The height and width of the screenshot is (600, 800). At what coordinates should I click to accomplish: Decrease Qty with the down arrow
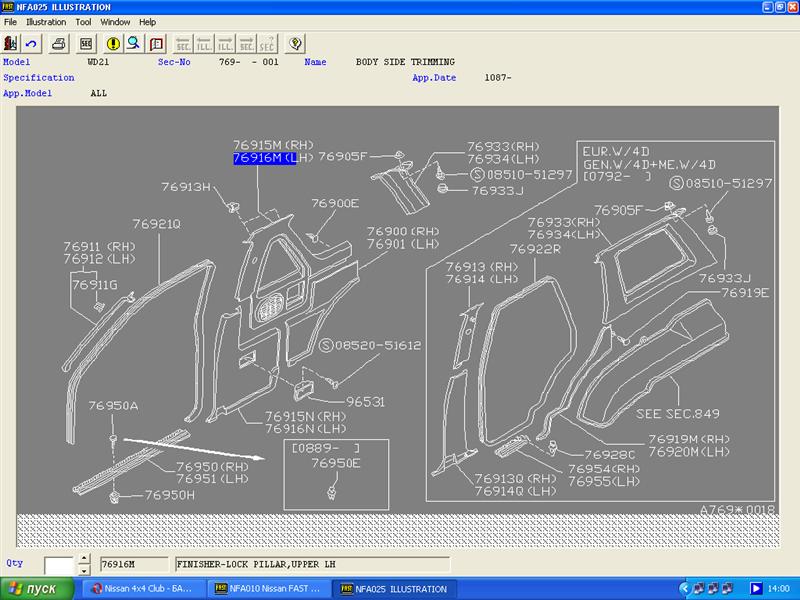pos(84,571)
